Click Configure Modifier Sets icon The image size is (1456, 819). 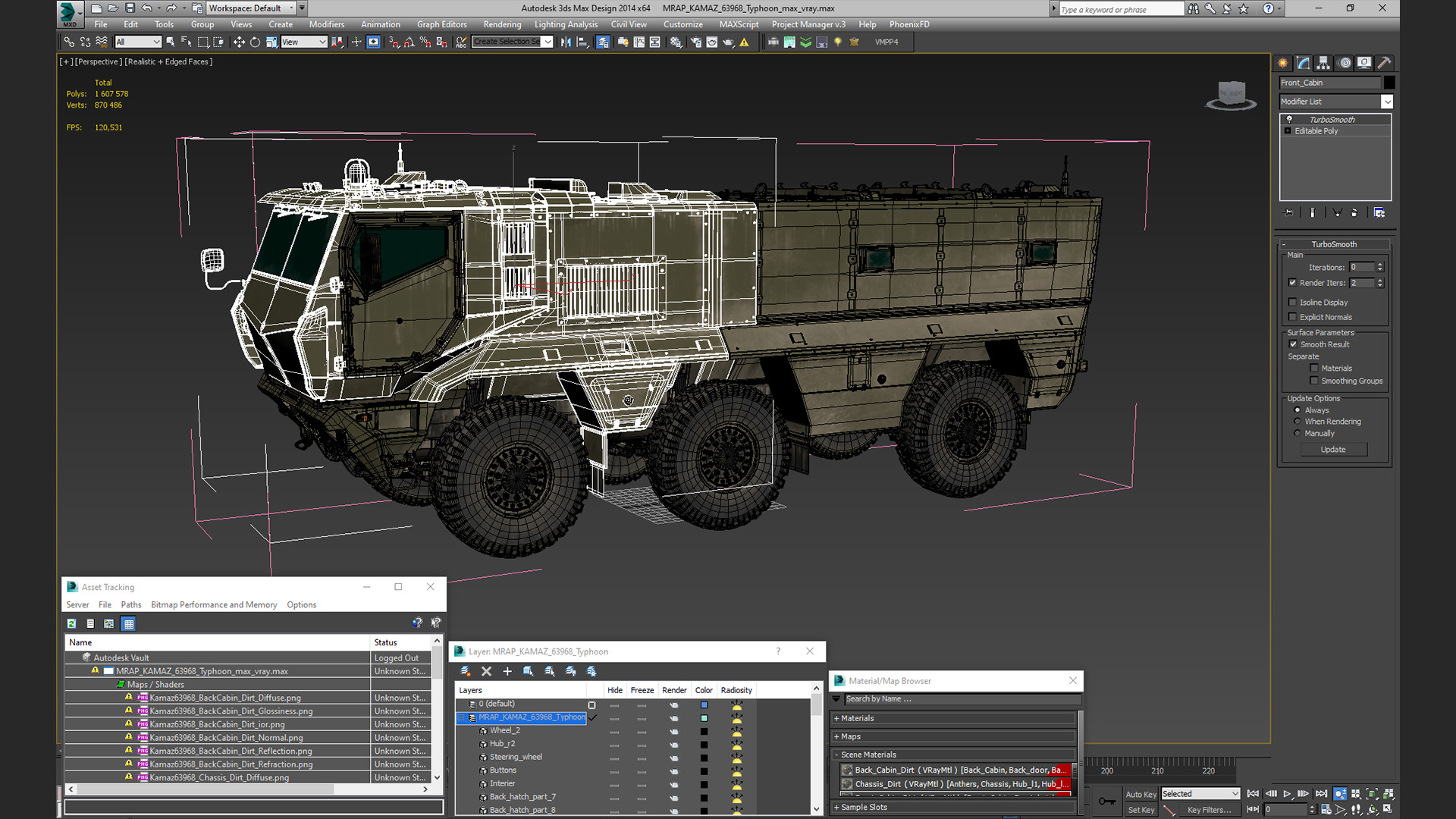[1379, 213]
